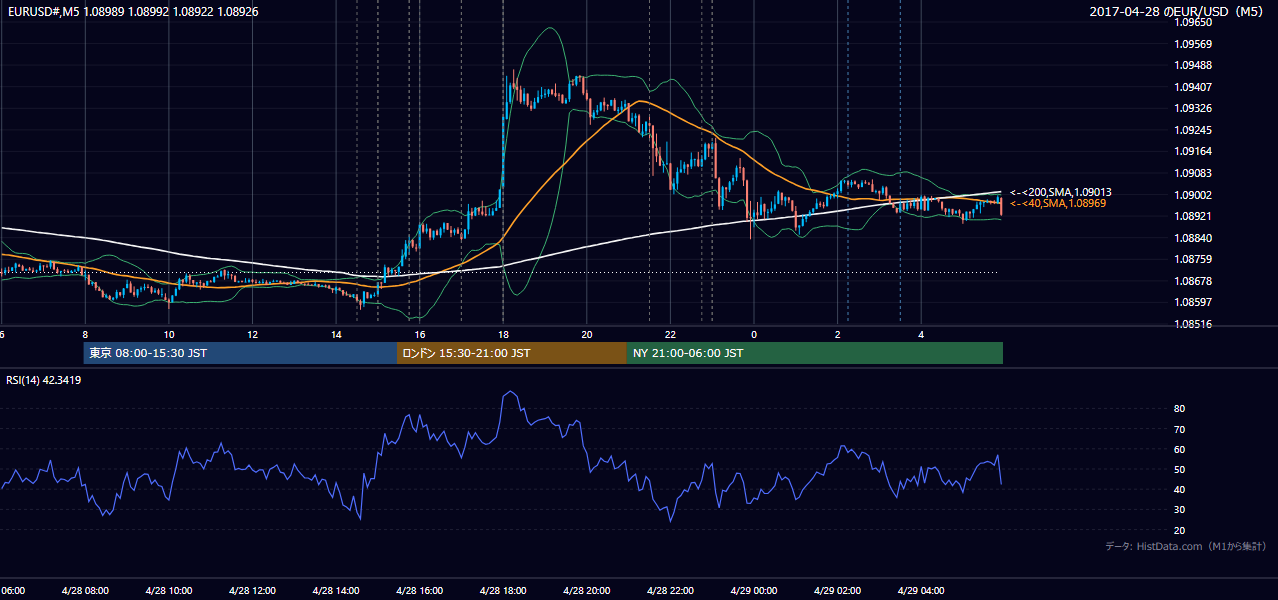Click the 40 SMA 1.08969 label
This screenshot has width=1278, height=600.
(x=1057, y=203)
